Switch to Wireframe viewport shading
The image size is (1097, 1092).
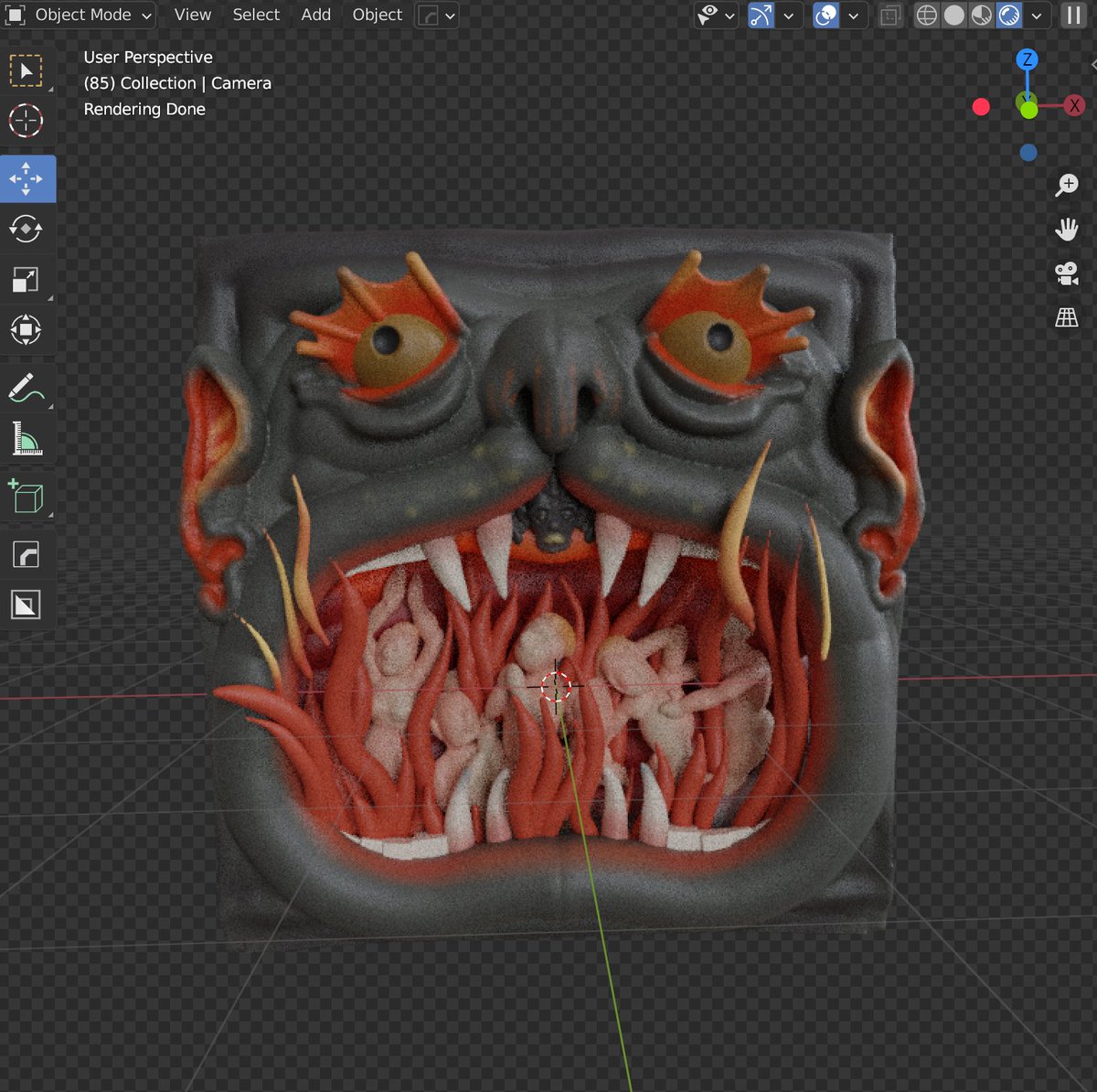927,16
